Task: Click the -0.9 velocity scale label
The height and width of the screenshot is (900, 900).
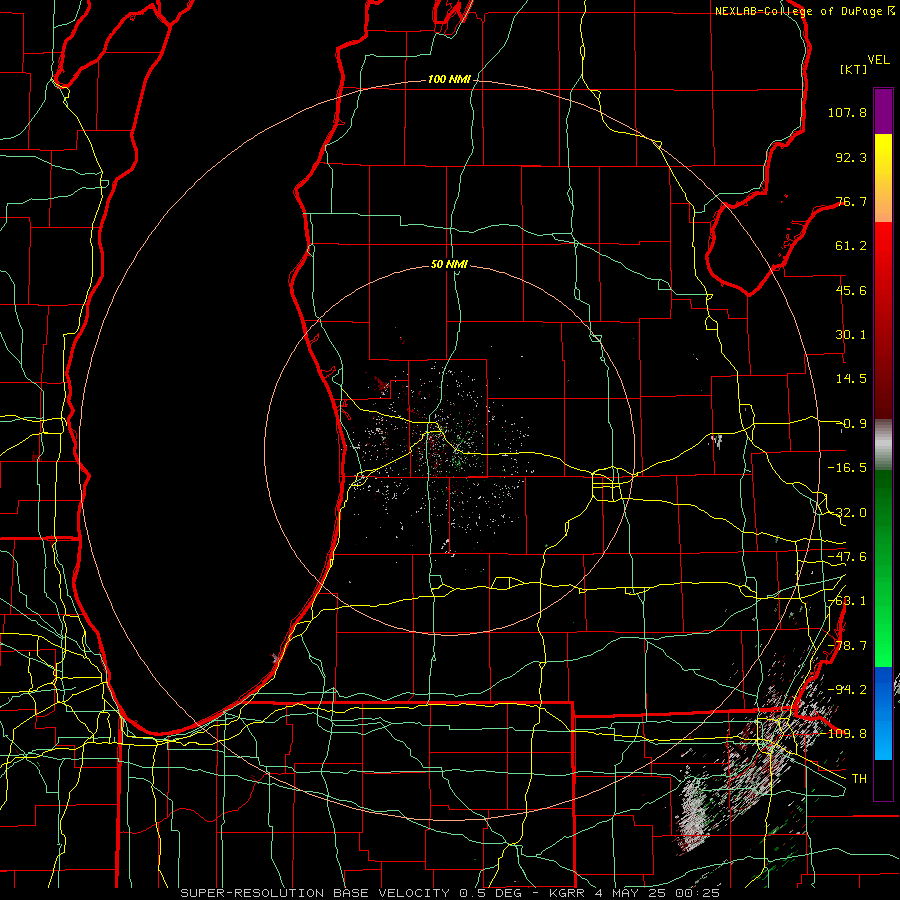Action: [853, 424]
